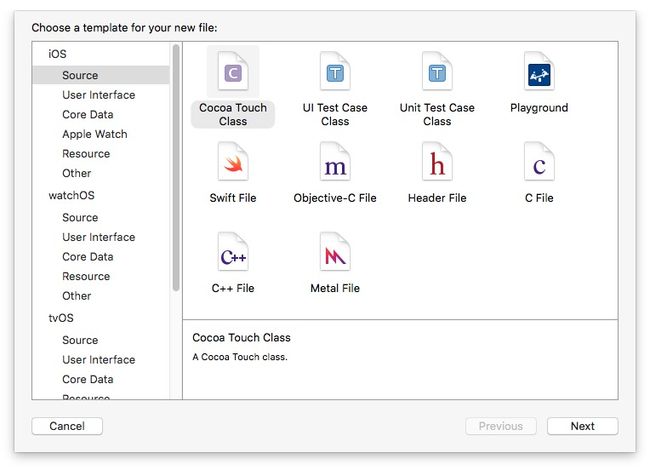Click the tvOS section header
The width and height of the screenshot is (650, 470).
click(x=61, y=318)
